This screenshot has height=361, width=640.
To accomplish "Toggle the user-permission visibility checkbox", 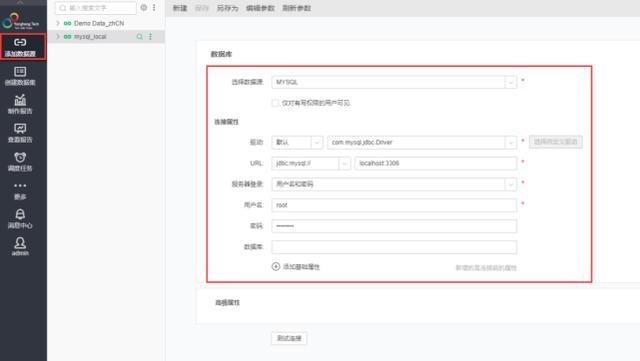I will (x=276, y=103).
